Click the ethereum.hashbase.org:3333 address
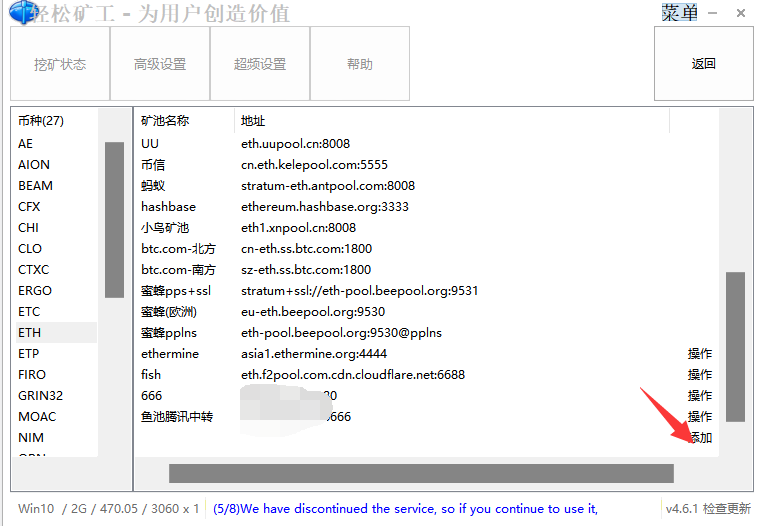 (x=325, y=207)
